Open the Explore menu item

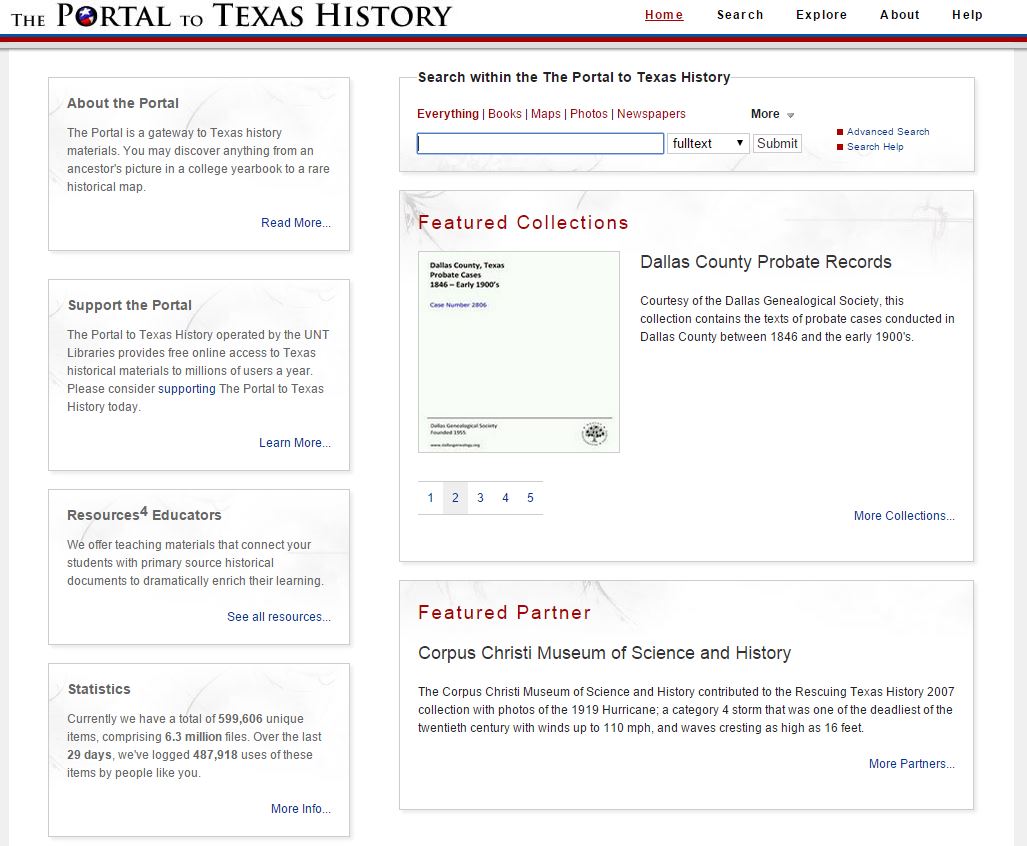[821, 14]
